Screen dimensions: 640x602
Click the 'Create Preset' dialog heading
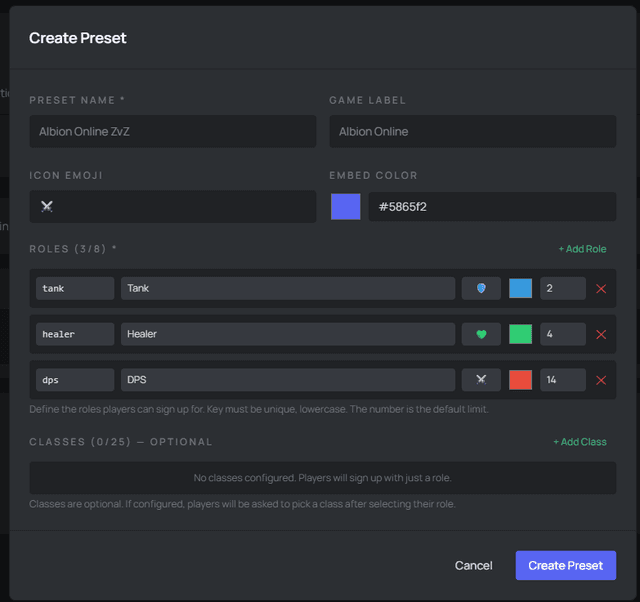click(78, 38)
